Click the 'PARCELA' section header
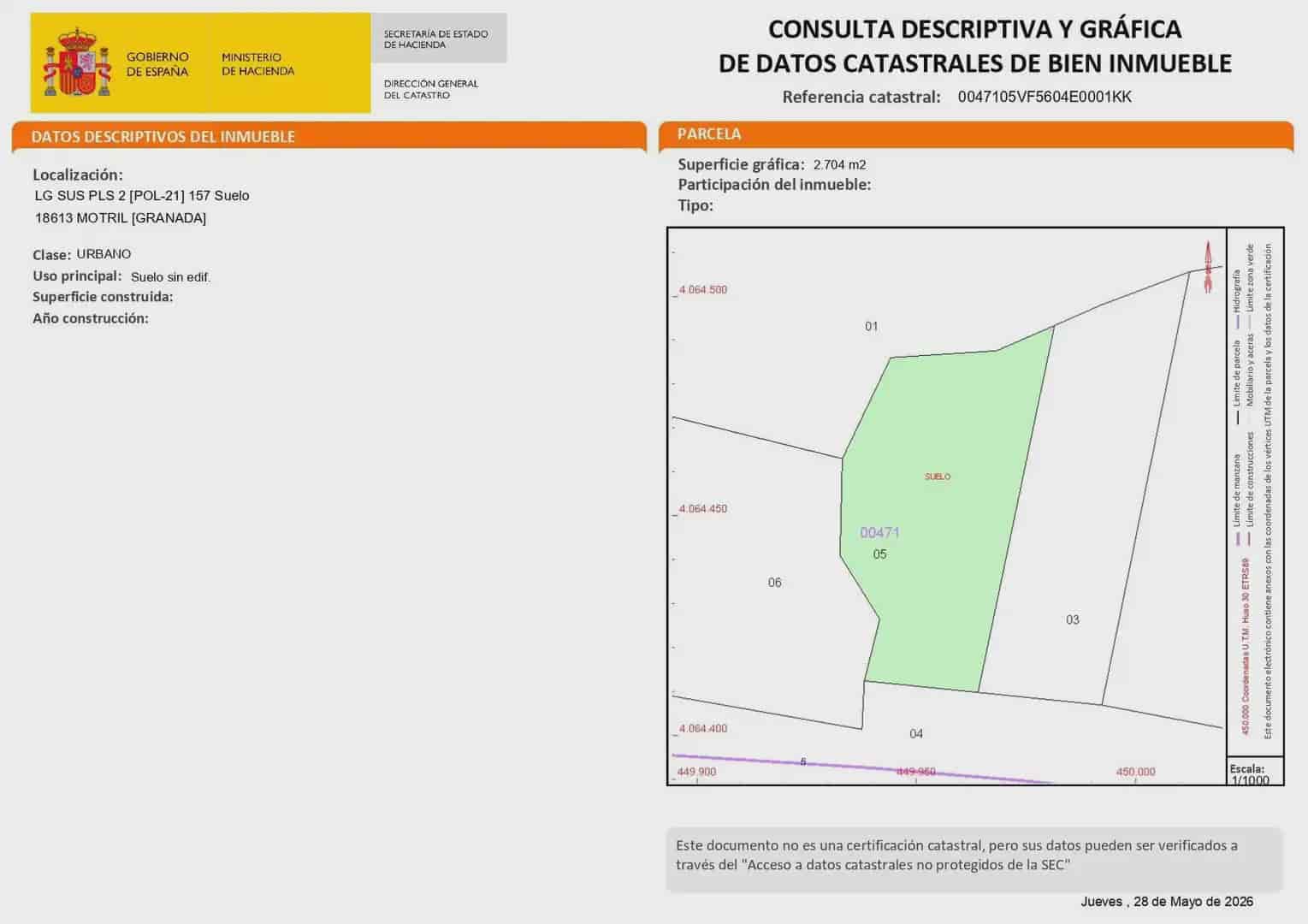 [709, 134]
